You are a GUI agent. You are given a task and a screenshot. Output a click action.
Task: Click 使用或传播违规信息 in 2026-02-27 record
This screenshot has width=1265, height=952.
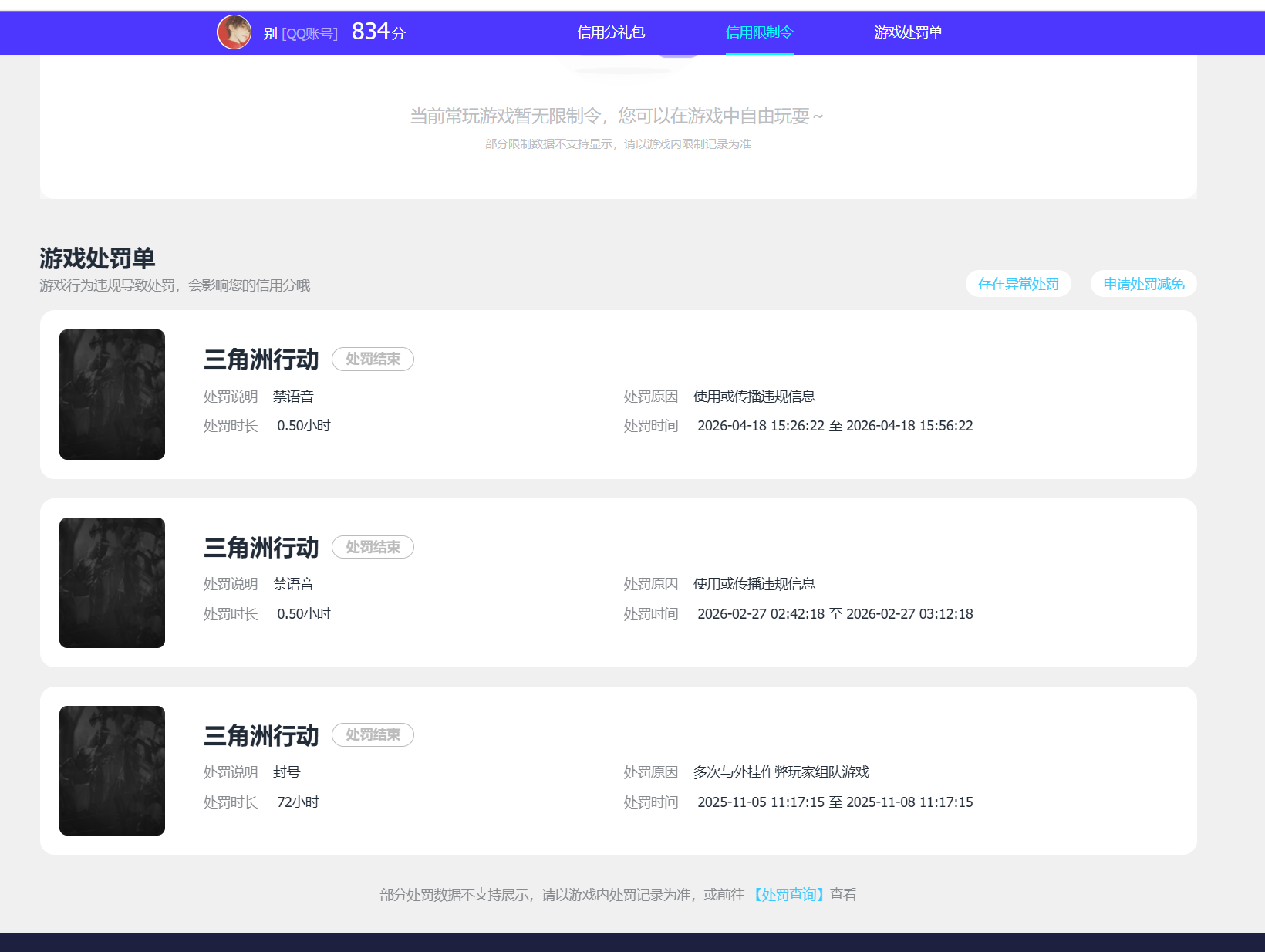[x=754, y=584]
